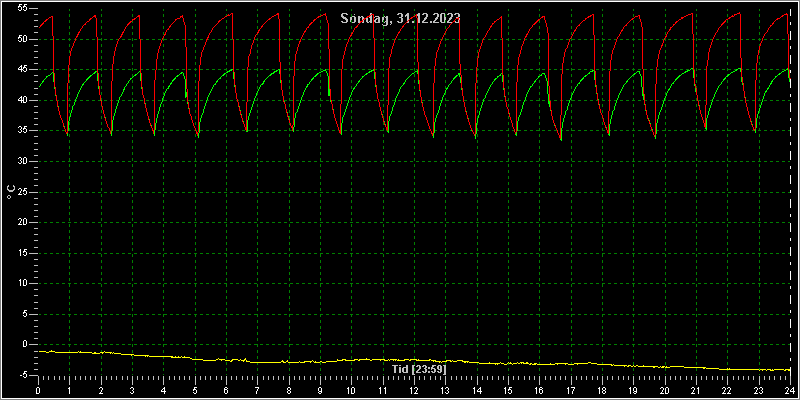
Task: Select the hour 16 time axis label
Action: coord(539,391)
